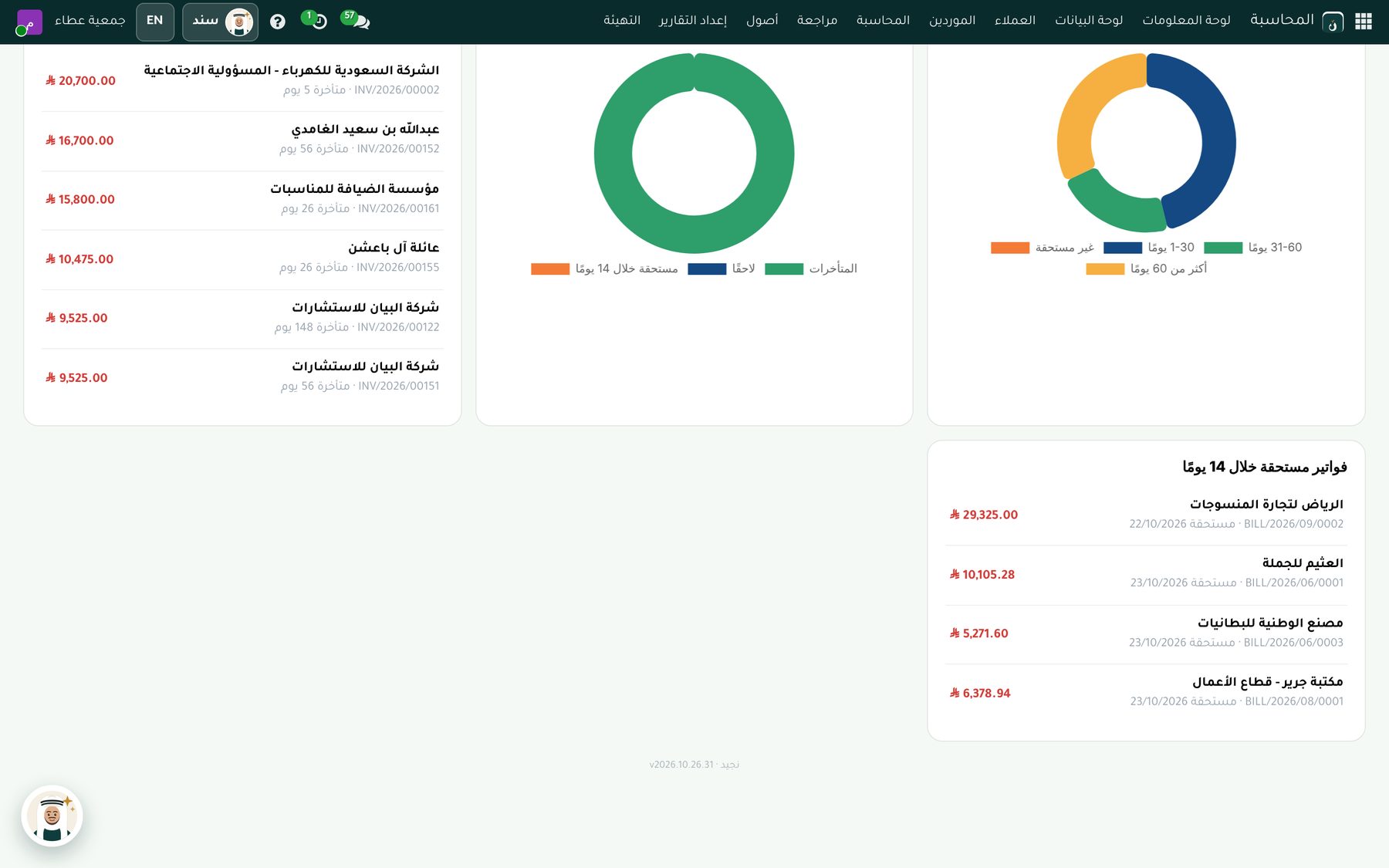
Task: Open the العملاء menu
Action: pyautogui.click(x=1015, y=20)
